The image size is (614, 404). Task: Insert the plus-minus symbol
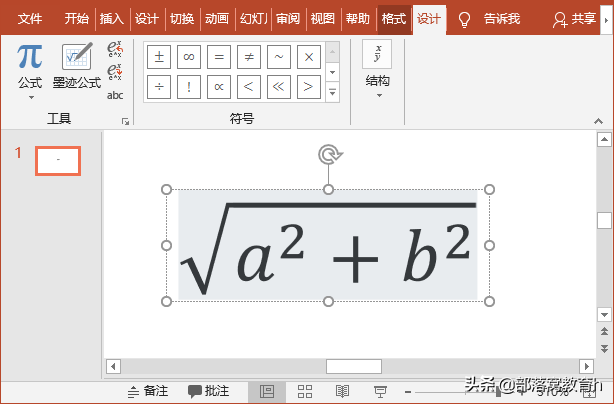(x=159, y=57)
